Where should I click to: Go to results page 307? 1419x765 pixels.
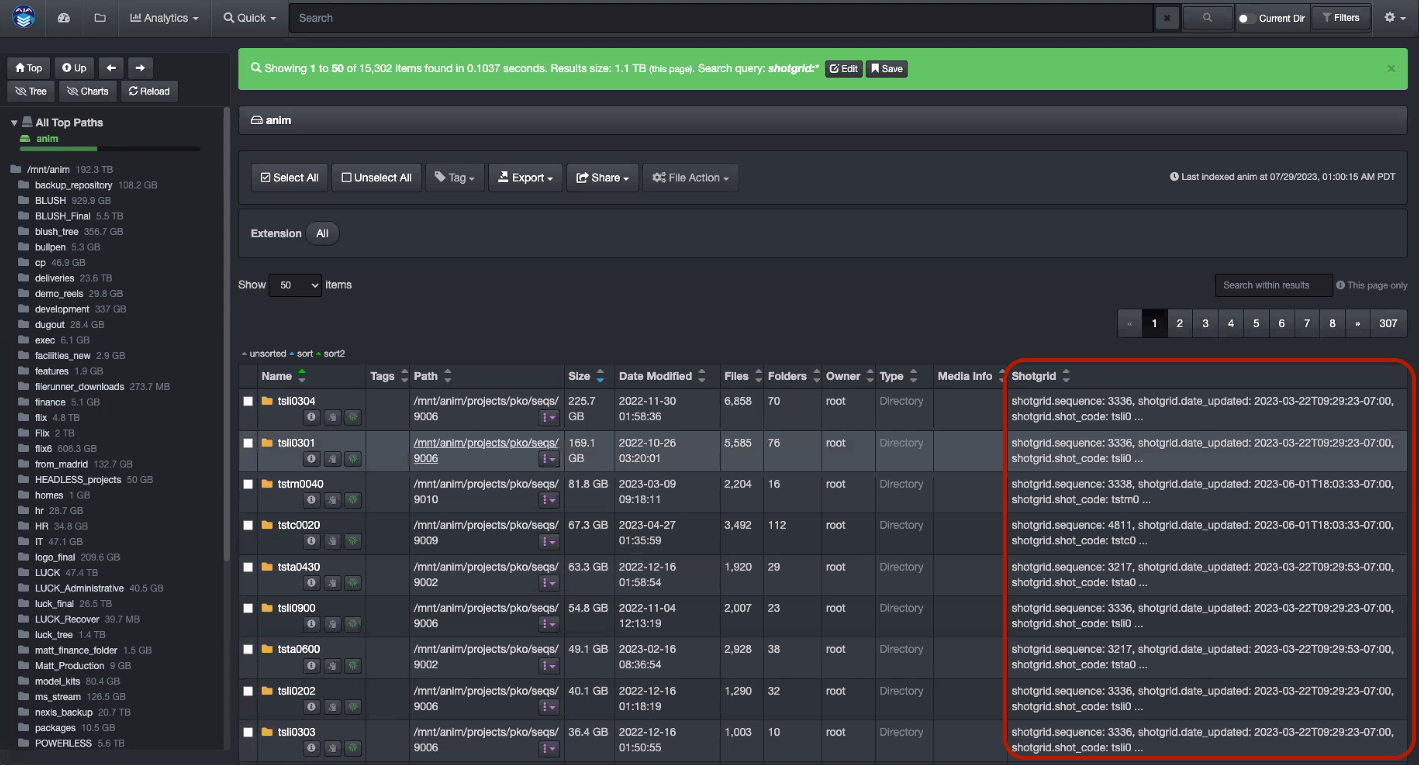point(1388,323)
